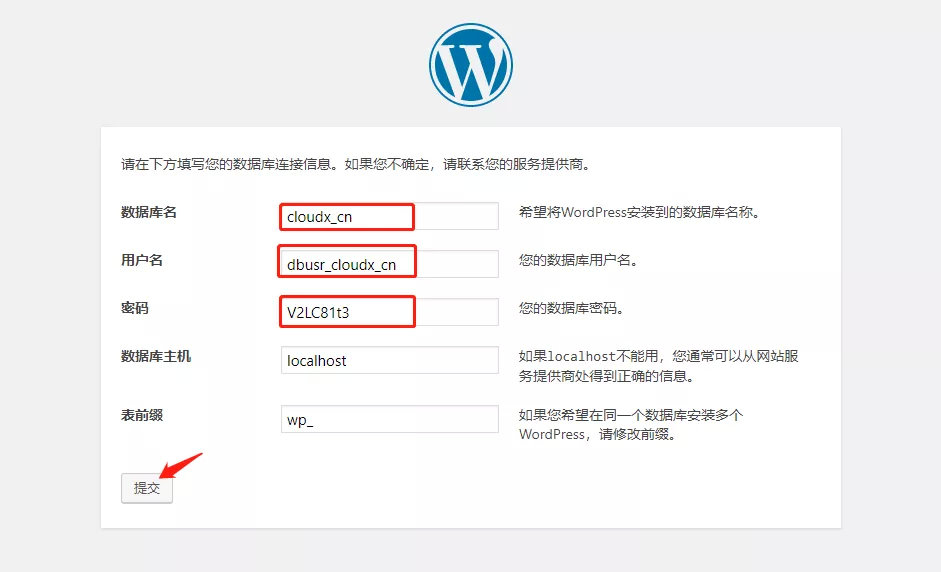
Task: Click description 您的数据库用户名
Action: point(578,260)
